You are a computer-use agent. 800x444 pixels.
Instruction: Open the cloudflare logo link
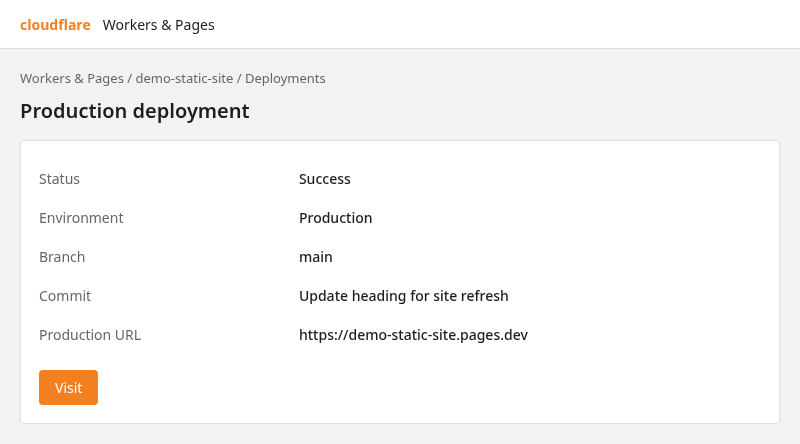(x=55, y=25)
